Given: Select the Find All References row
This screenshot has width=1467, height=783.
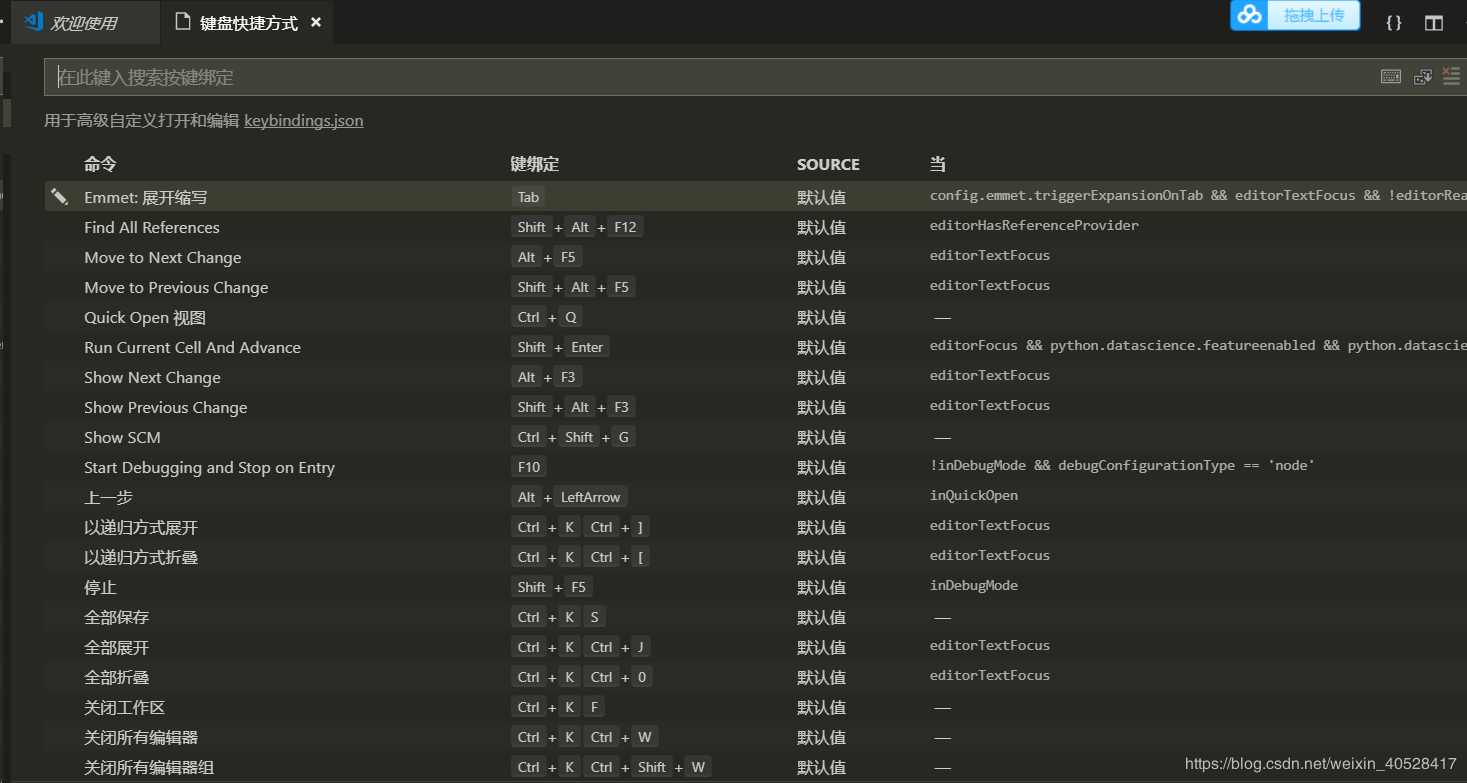Looking at the screenshot, I should coord(152,227).
